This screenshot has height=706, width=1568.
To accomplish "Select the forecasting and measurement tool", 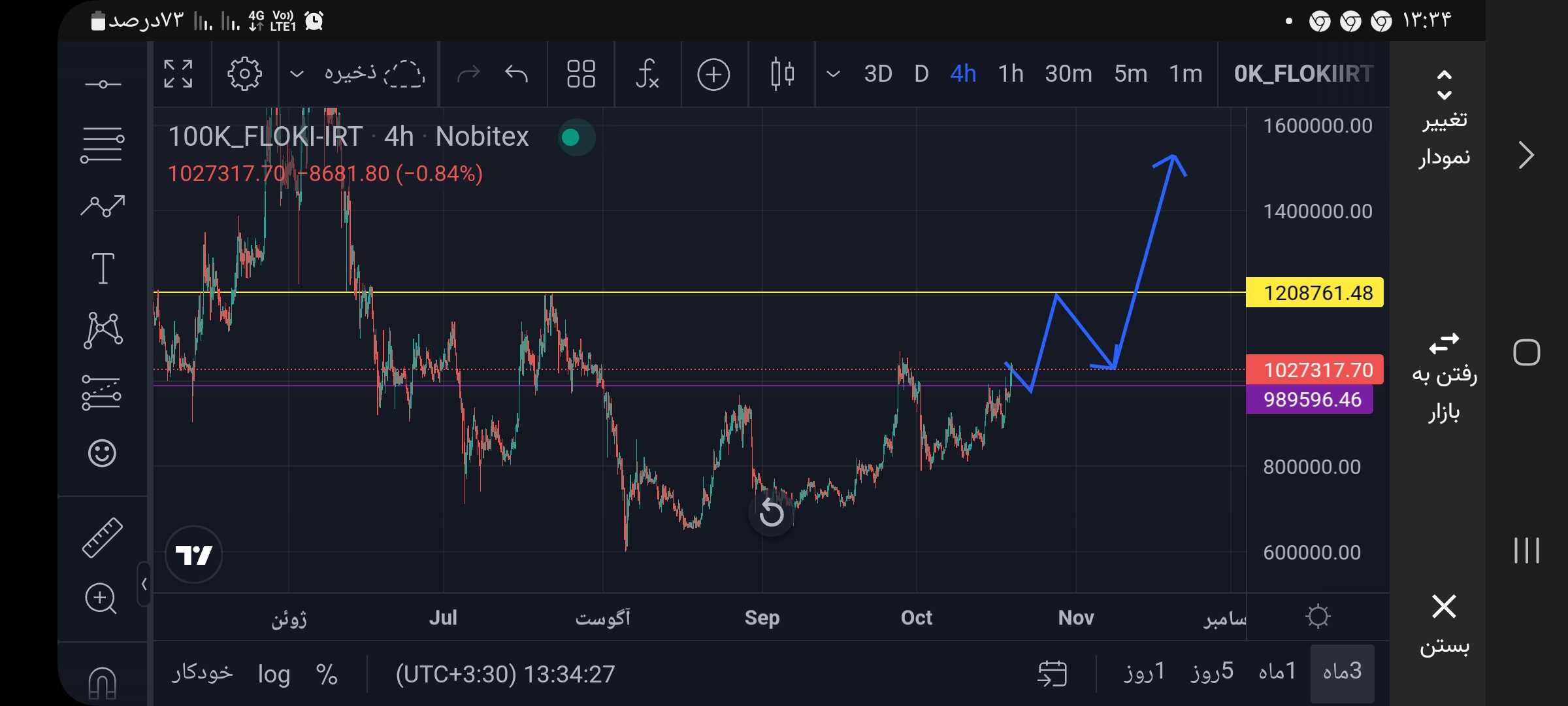I will (x=101, y=392).
